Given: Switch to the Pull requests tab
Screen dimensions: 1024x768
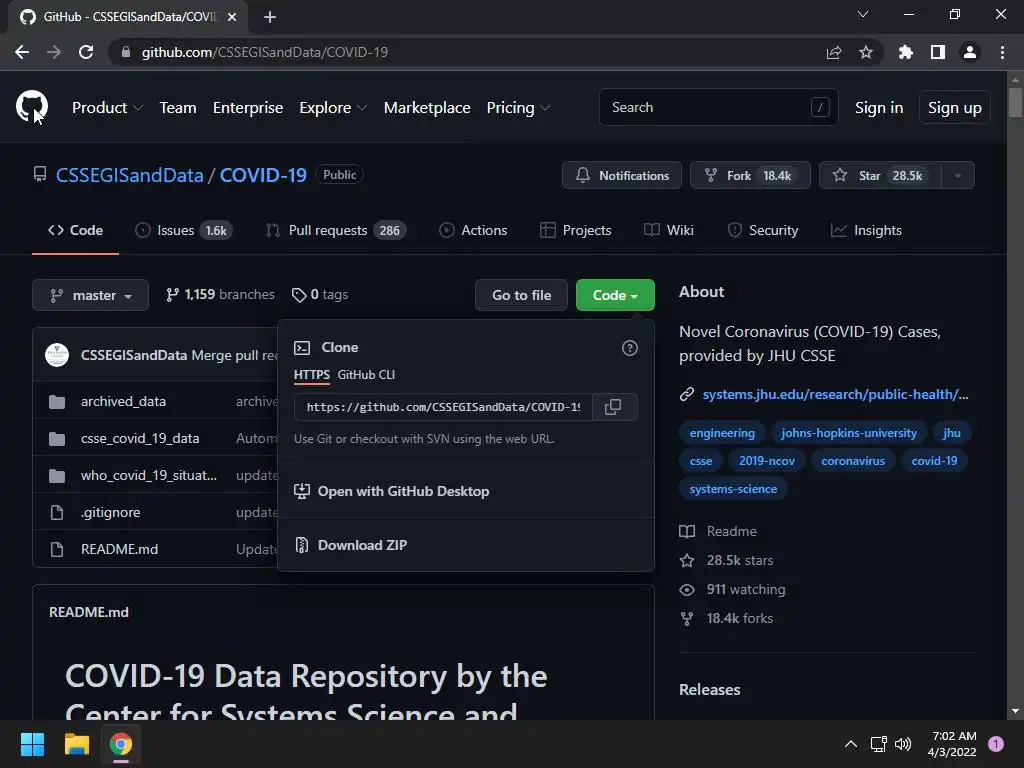Looking at the screenshot, I should click(x=336, y=231).
